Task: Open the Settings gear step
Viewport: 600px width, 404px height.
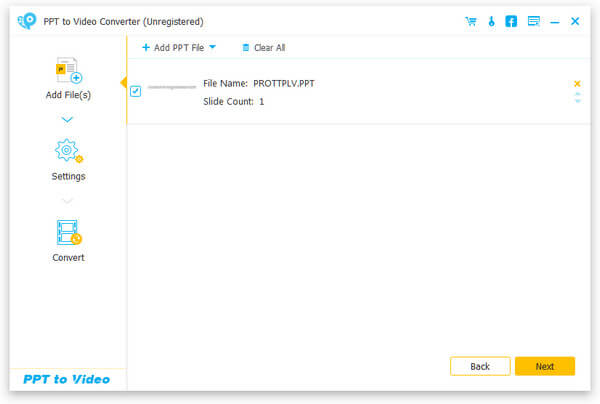Action: pos(68,153)
